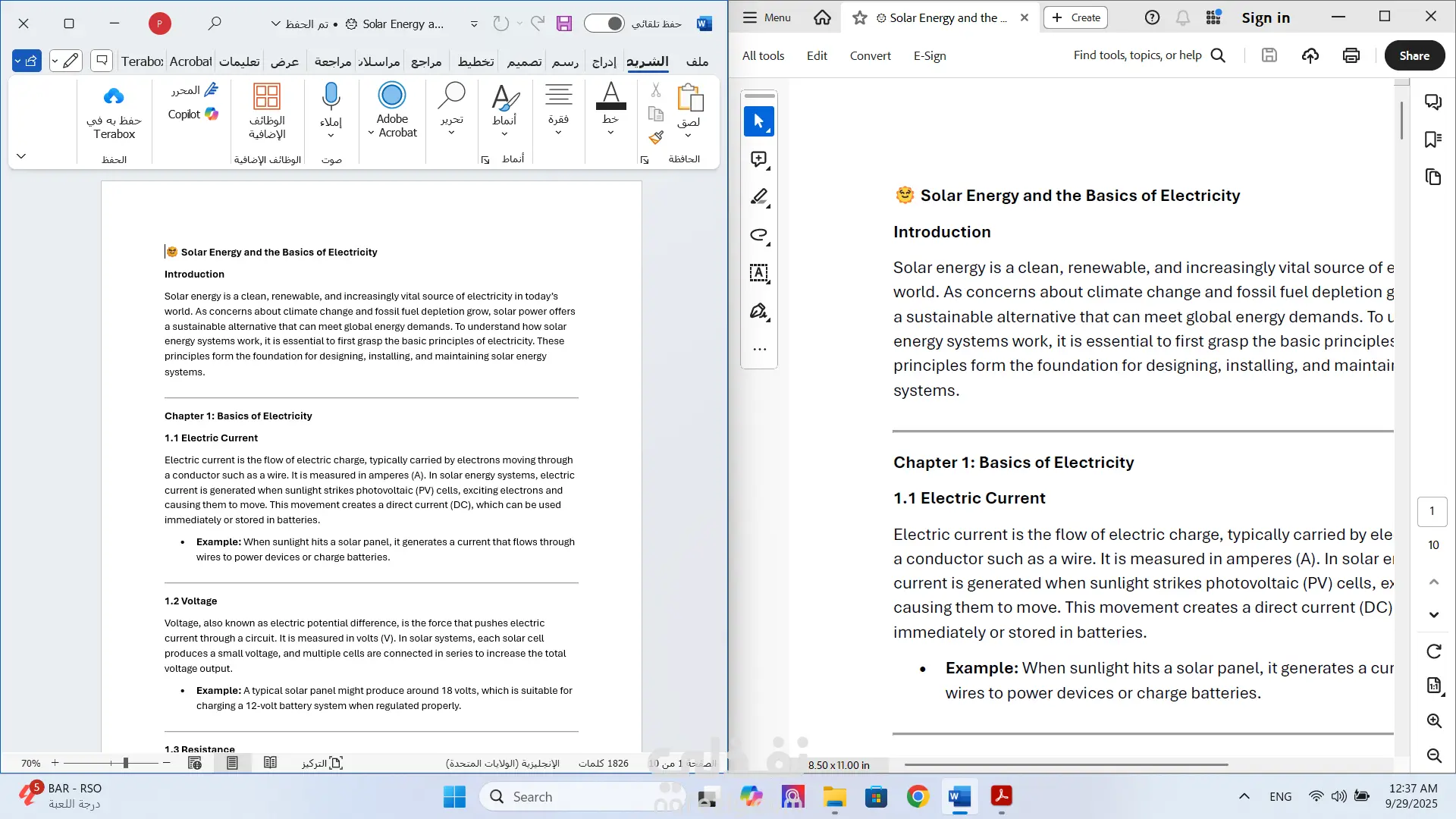
Task: Select the Highlight pen tool
Action: [758, 197]
